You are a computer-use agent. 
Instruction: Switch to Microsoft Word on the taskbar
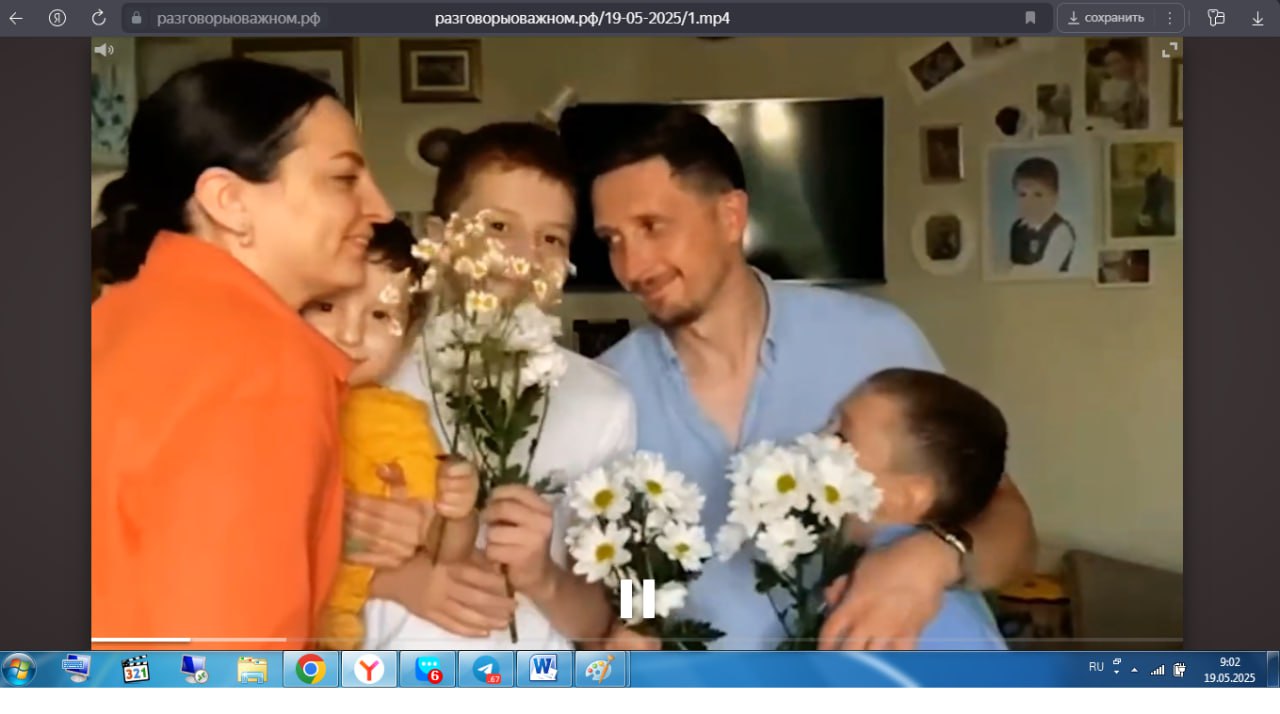click(545, 669)
